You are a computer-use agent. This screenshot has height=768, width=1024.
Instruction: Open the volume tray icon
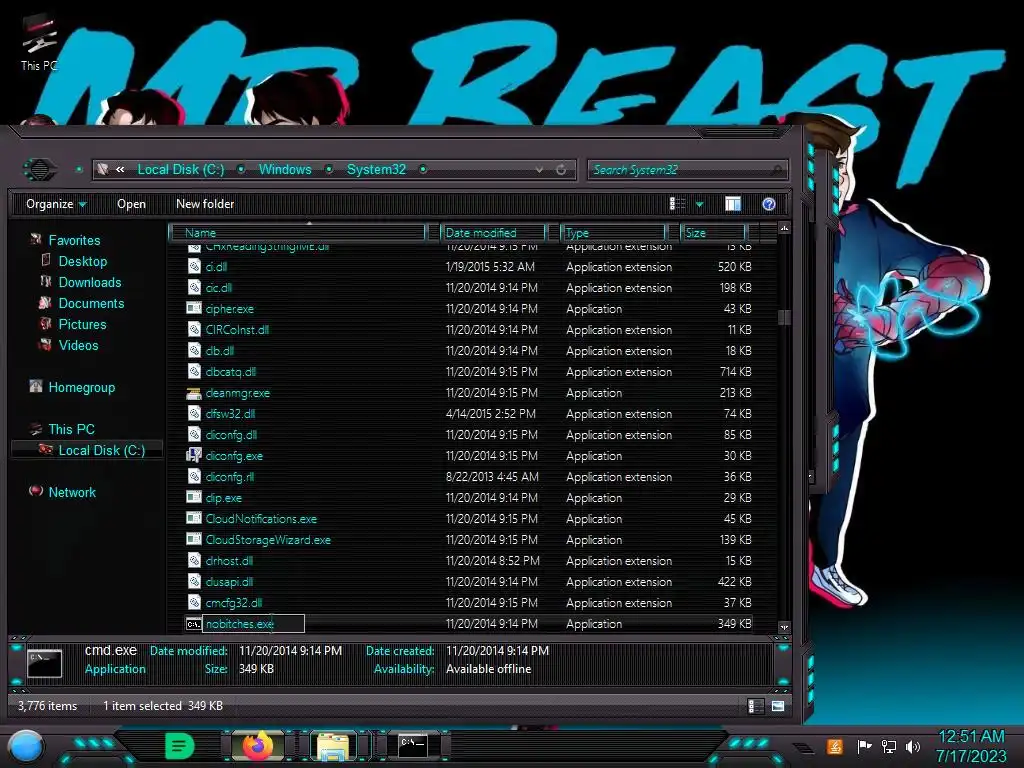click(913, 746)
